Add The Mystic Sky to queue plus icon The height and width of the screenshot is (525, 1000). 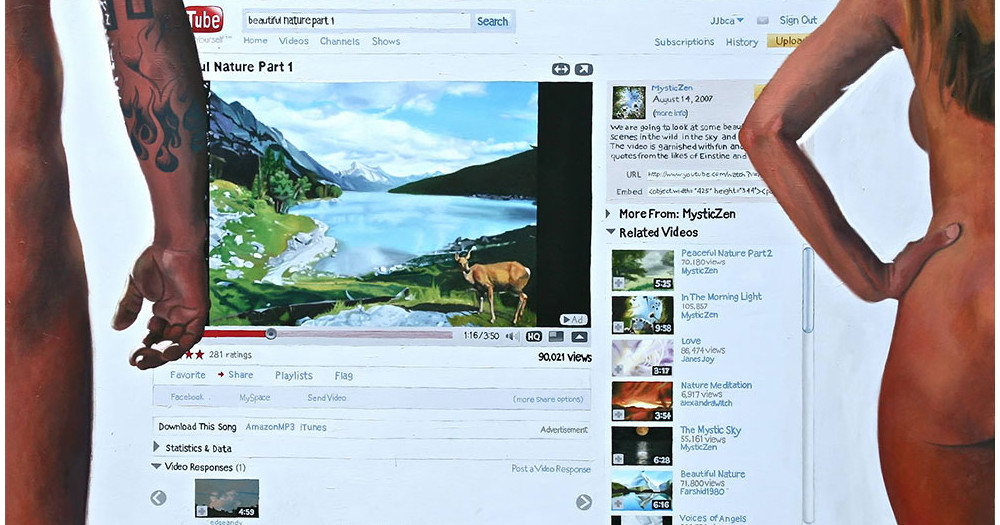tap(619, 459)
